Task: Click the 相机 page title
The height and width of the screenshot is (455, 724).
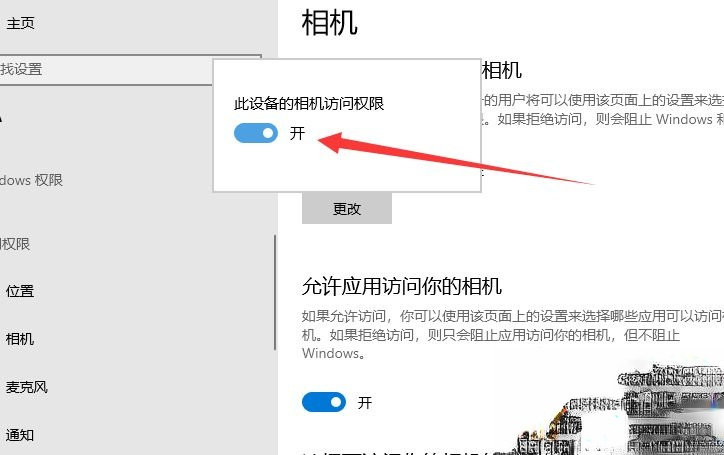Action: pos(329,22)
